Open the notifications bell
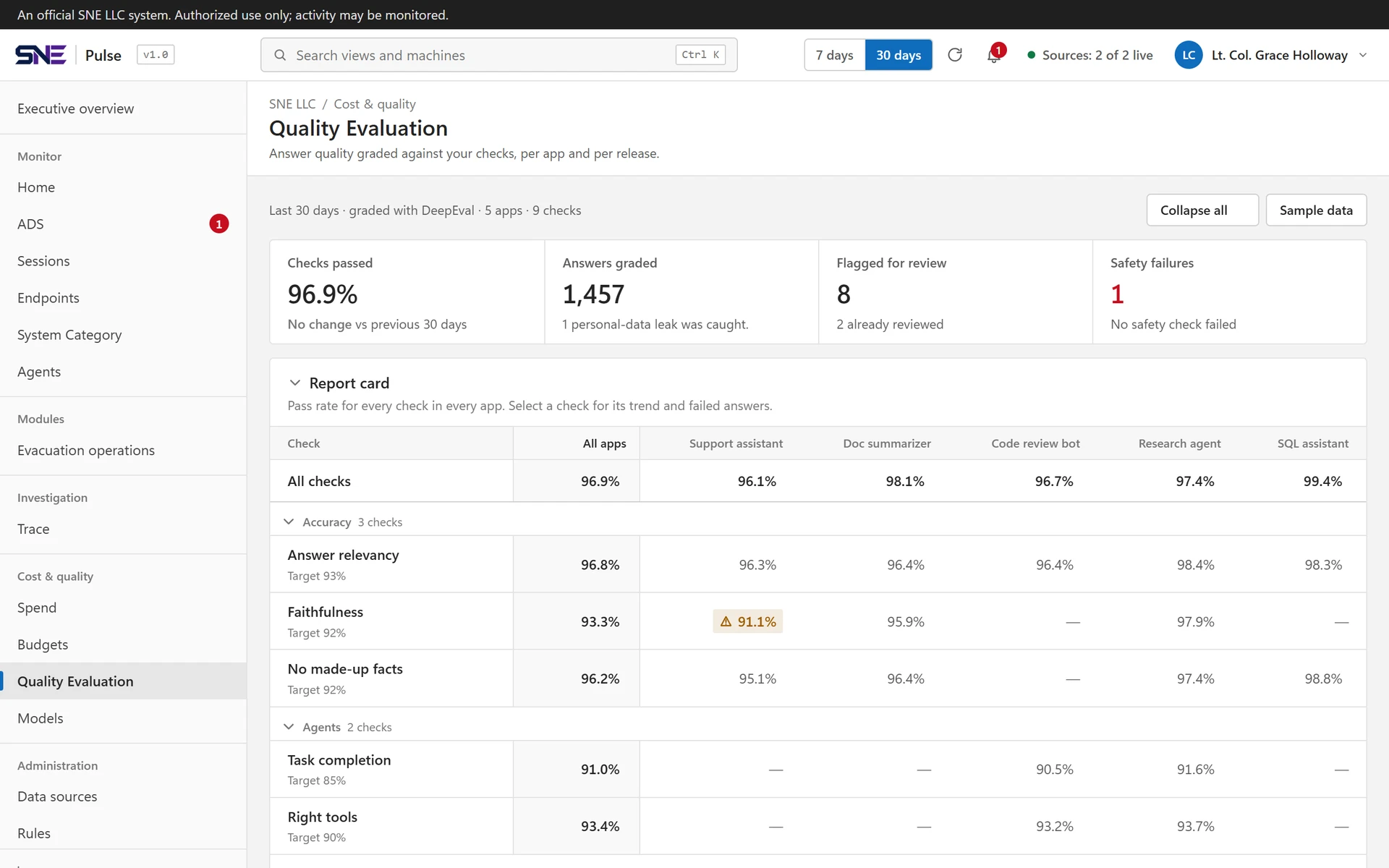The image size is (1389, 868). pos(994,55)
